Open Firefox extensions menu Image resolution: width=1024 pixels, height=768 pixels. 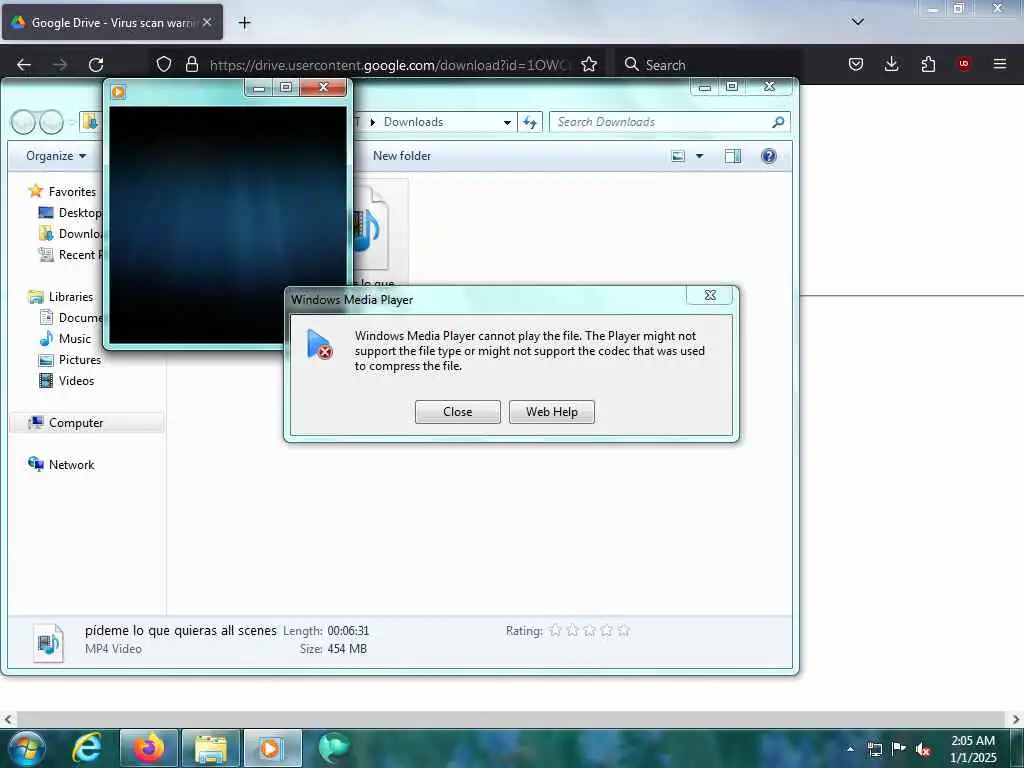tap(928, 64)
